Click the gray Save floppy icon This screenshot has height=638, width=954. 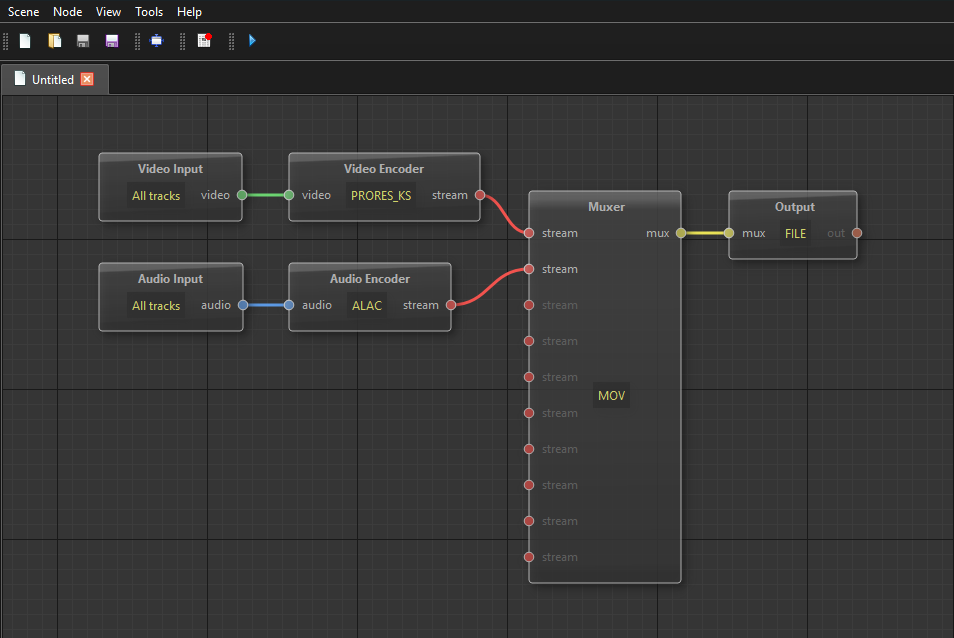pos(83,41)
